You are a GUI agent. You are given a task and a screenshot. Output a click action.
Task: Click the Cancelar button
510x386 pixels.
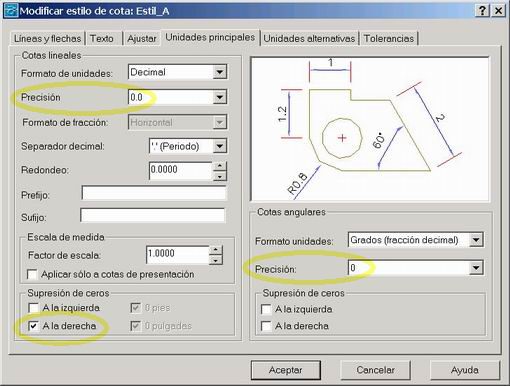point(375,370)
